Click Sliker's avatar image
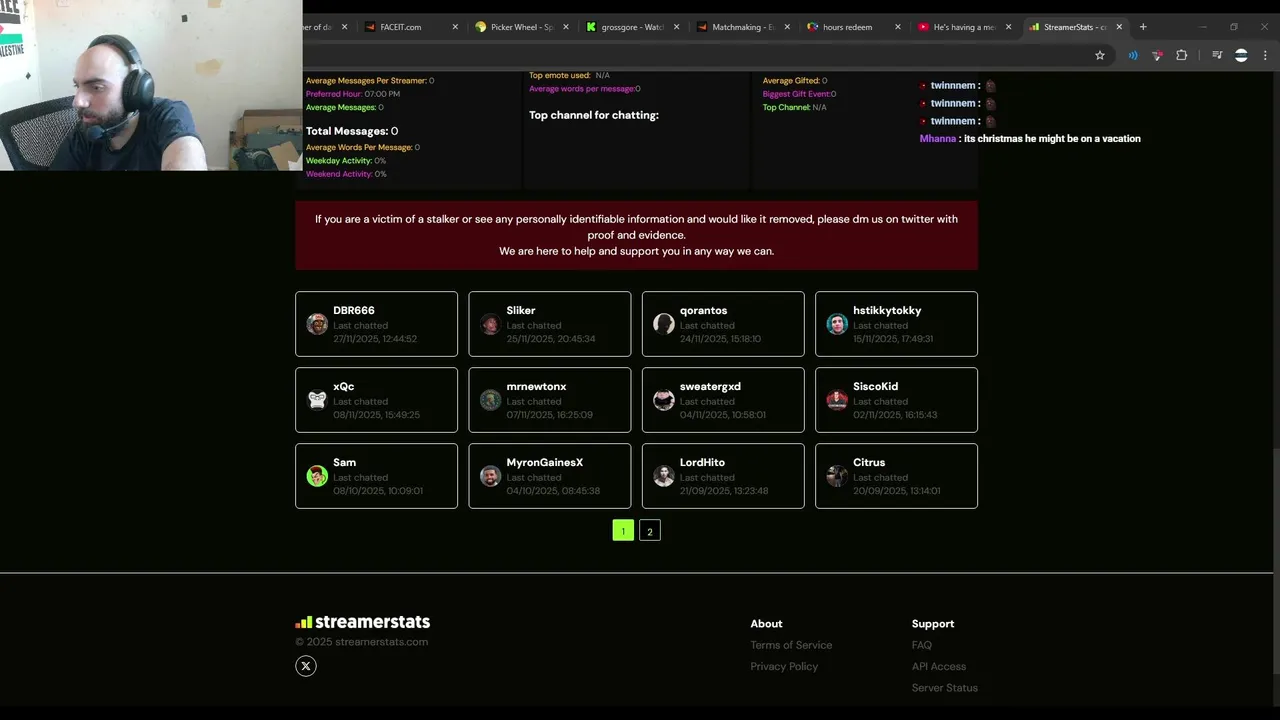Screen dimensions: 1280x720 [490, 324]
